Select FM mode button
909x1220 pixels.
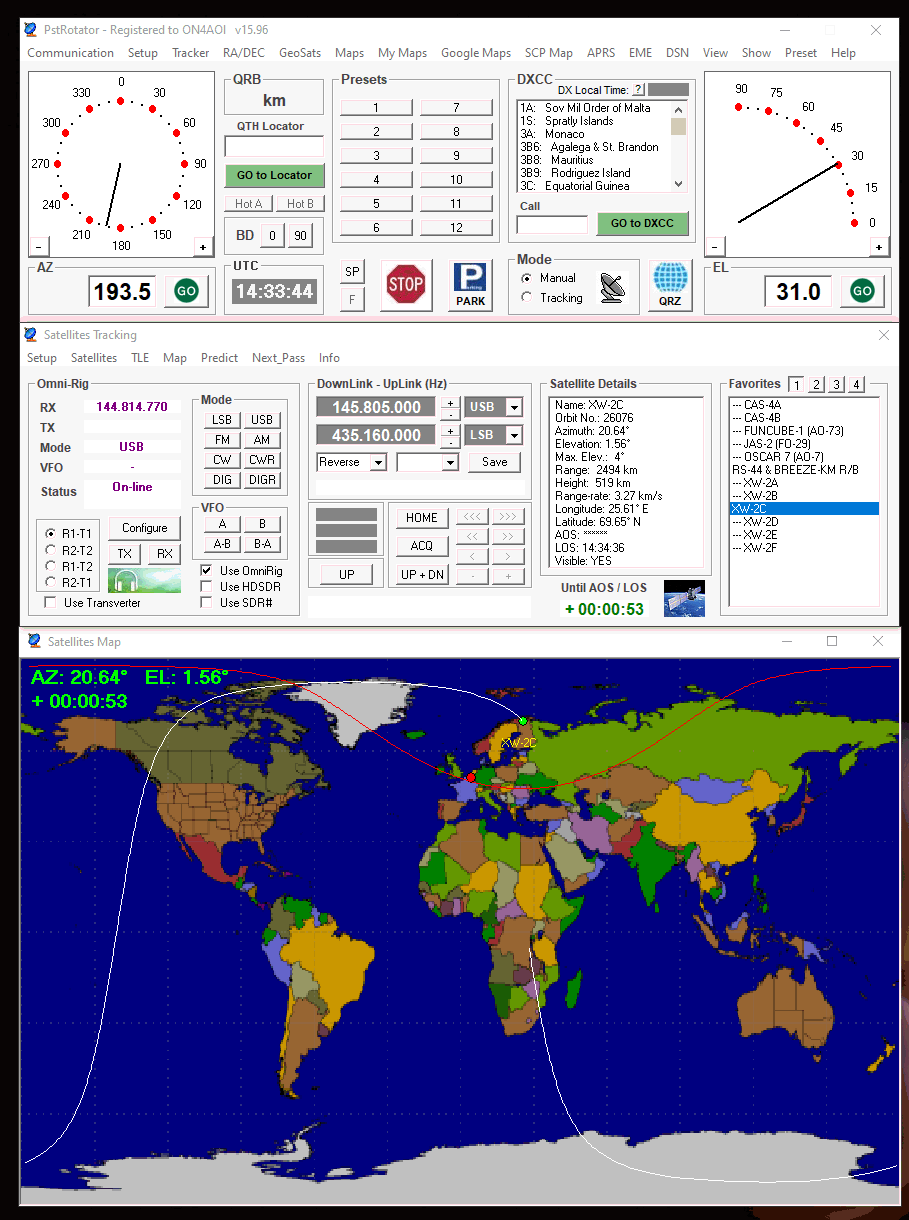coord(222,440)
